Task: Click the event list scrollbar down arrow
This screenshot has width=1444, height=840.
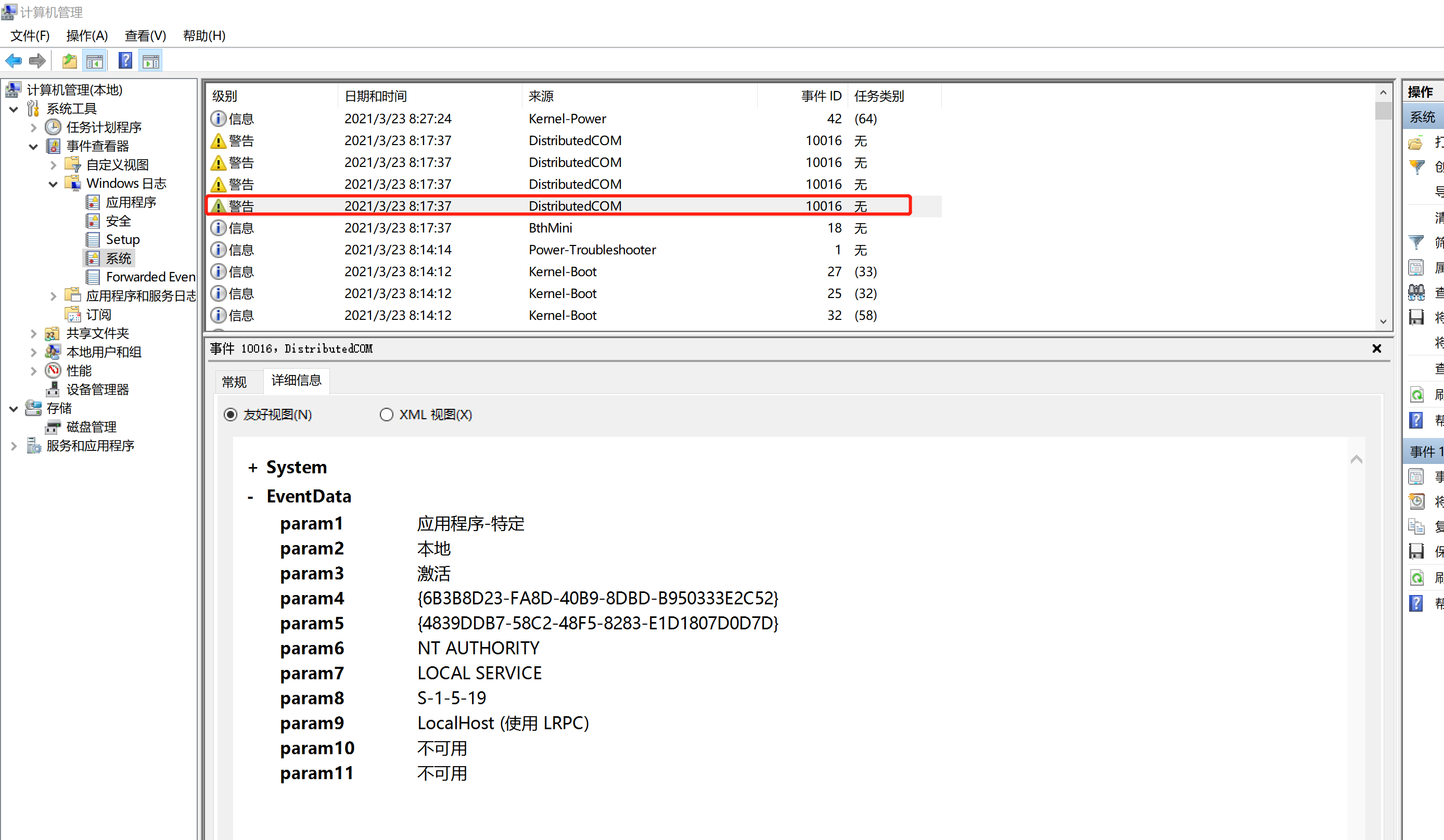Action: pos(1383,322)
